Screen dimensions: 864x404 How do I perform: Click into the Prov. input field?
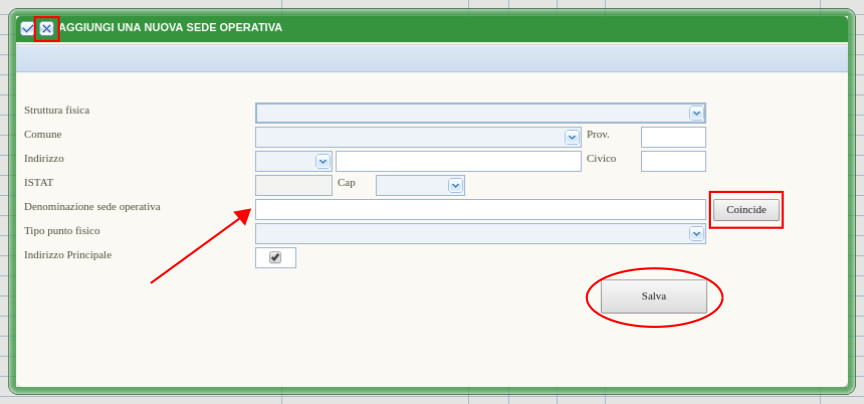(673, 137)
